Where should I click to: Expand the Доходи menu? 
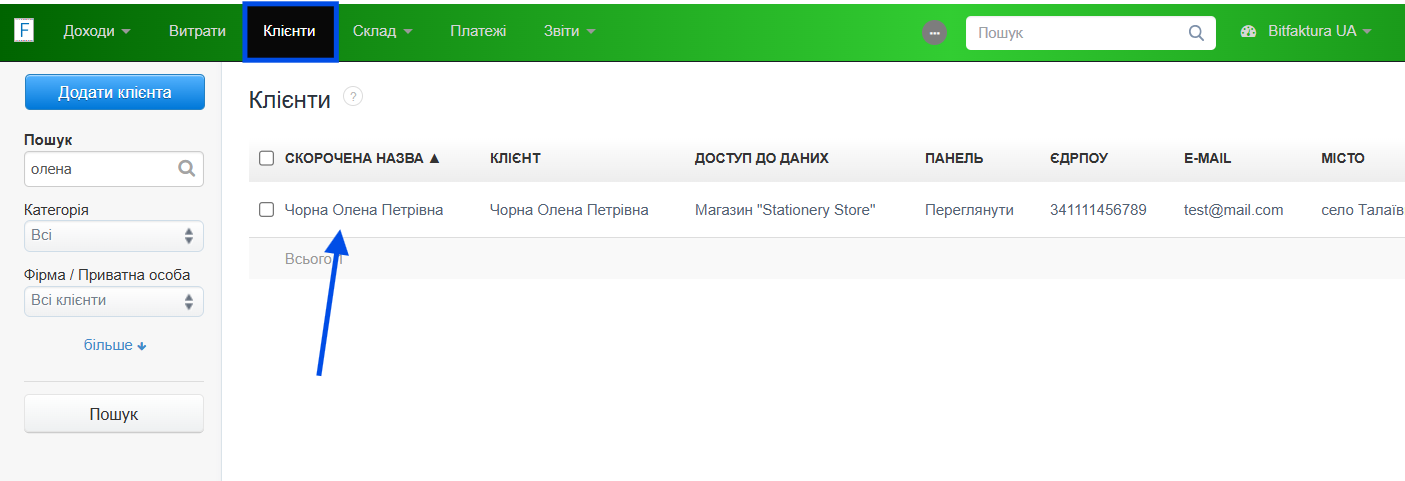(x=96, y=31)
